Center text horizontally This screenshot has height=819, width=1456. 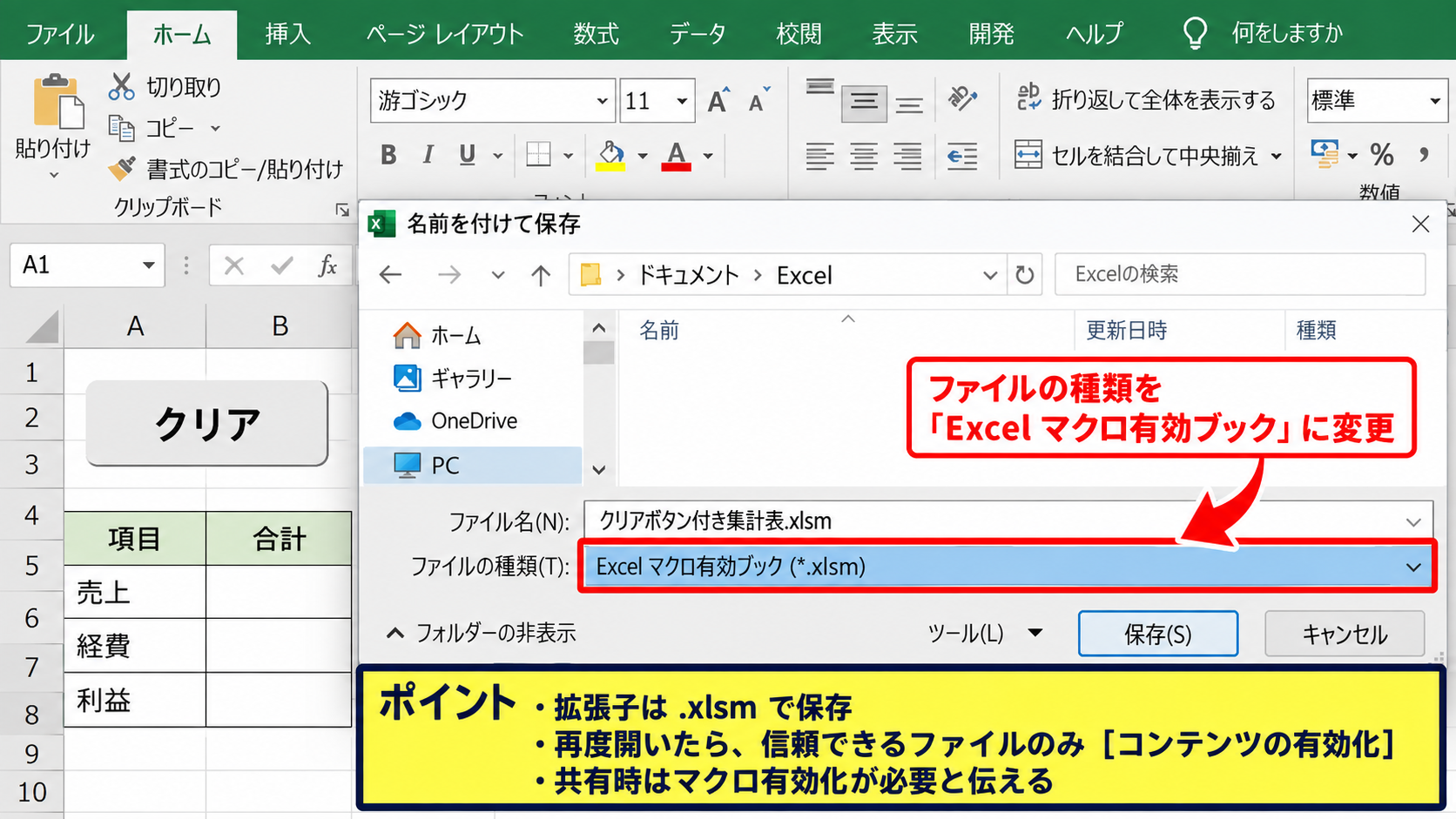(x=864, y=157)
